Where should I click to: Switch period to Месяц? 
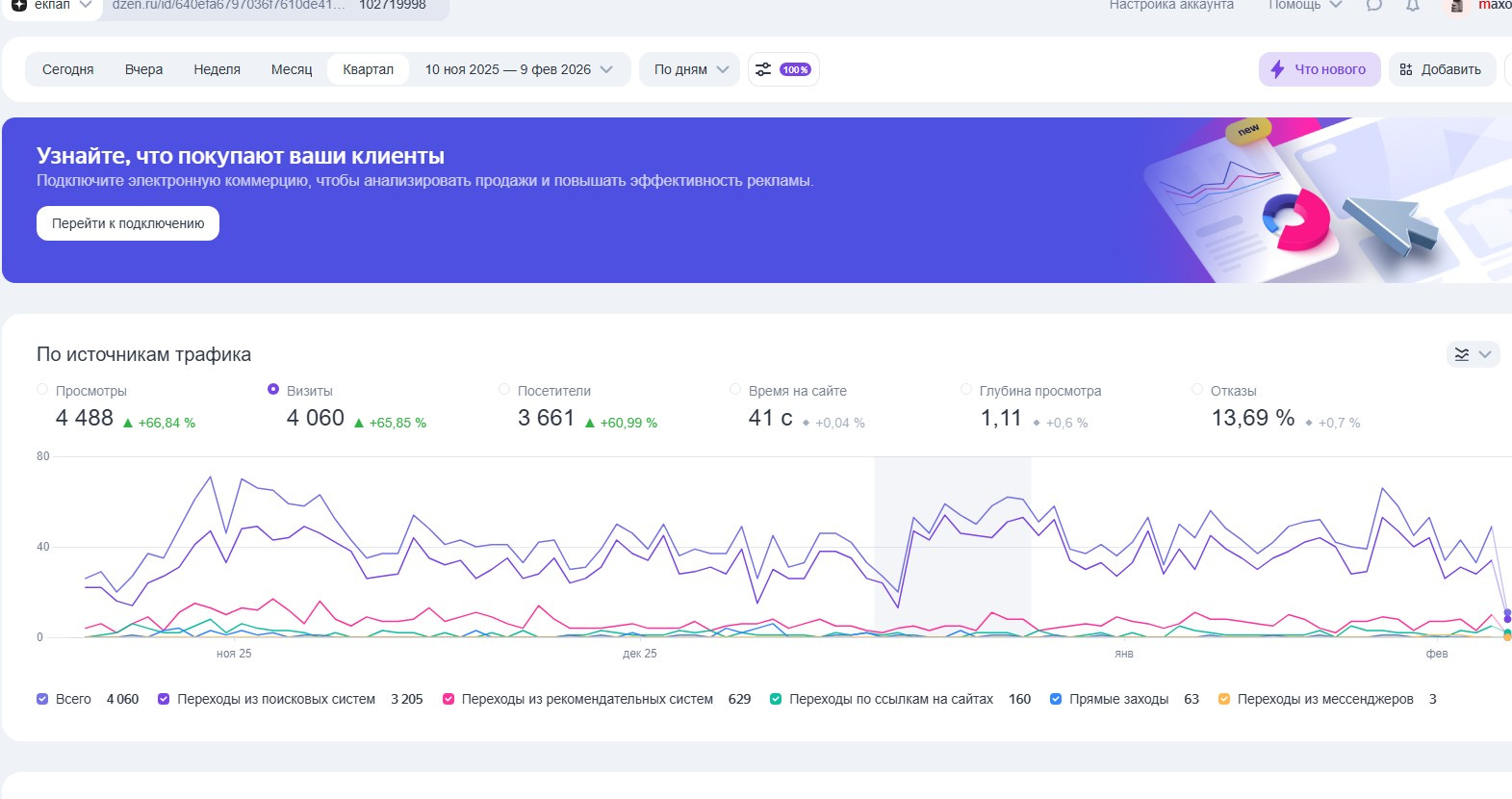292,69
